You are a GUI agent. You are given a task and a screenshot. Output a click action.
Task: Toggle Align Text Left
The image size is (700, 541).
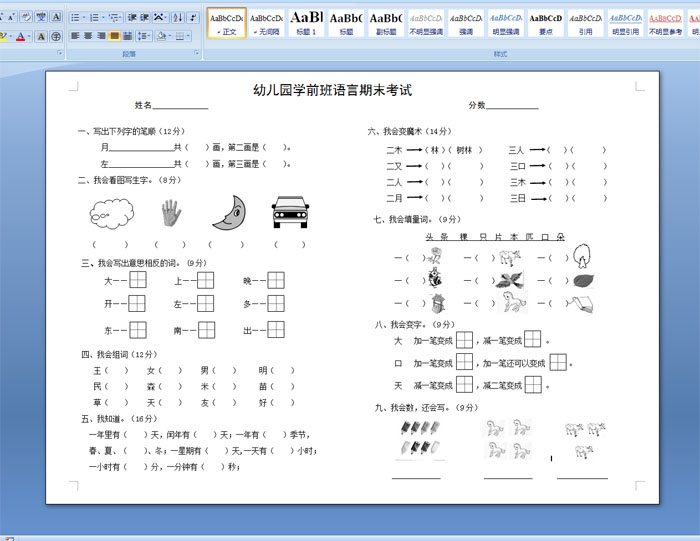(x=75, y=36)
